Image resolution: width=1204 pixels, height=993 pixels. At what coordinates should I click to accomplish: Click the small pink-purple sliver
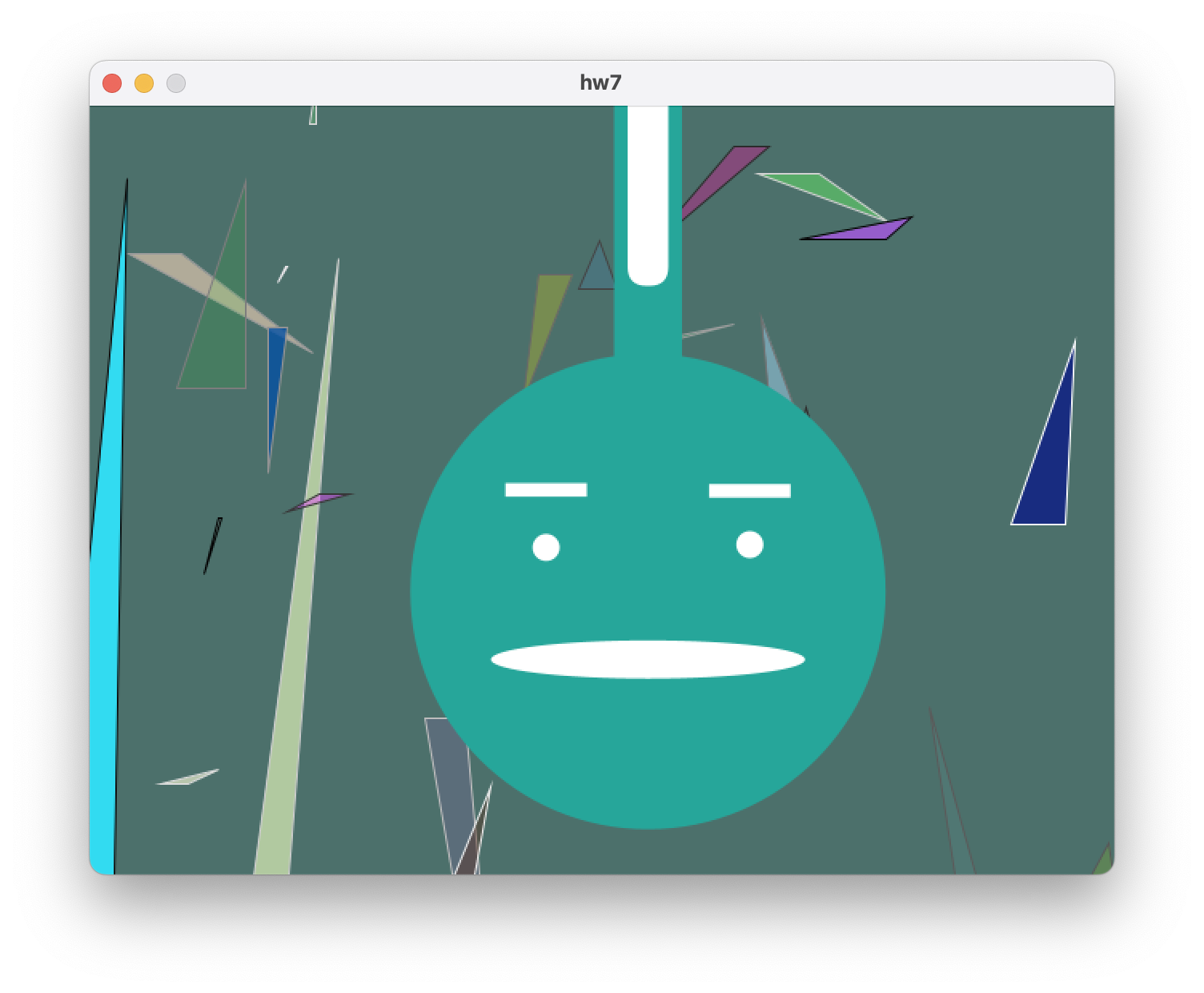319,501
